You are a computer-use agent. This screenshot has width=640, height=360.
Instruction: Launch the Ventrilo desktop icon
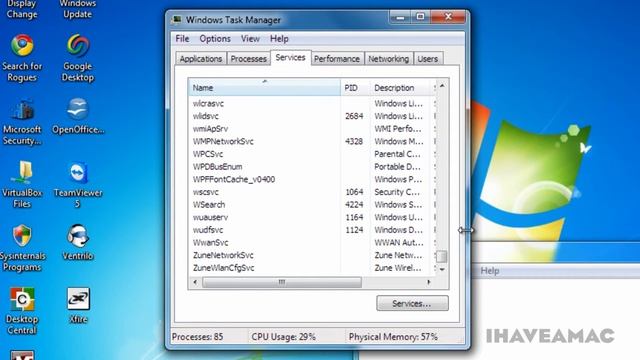point(78,242)
